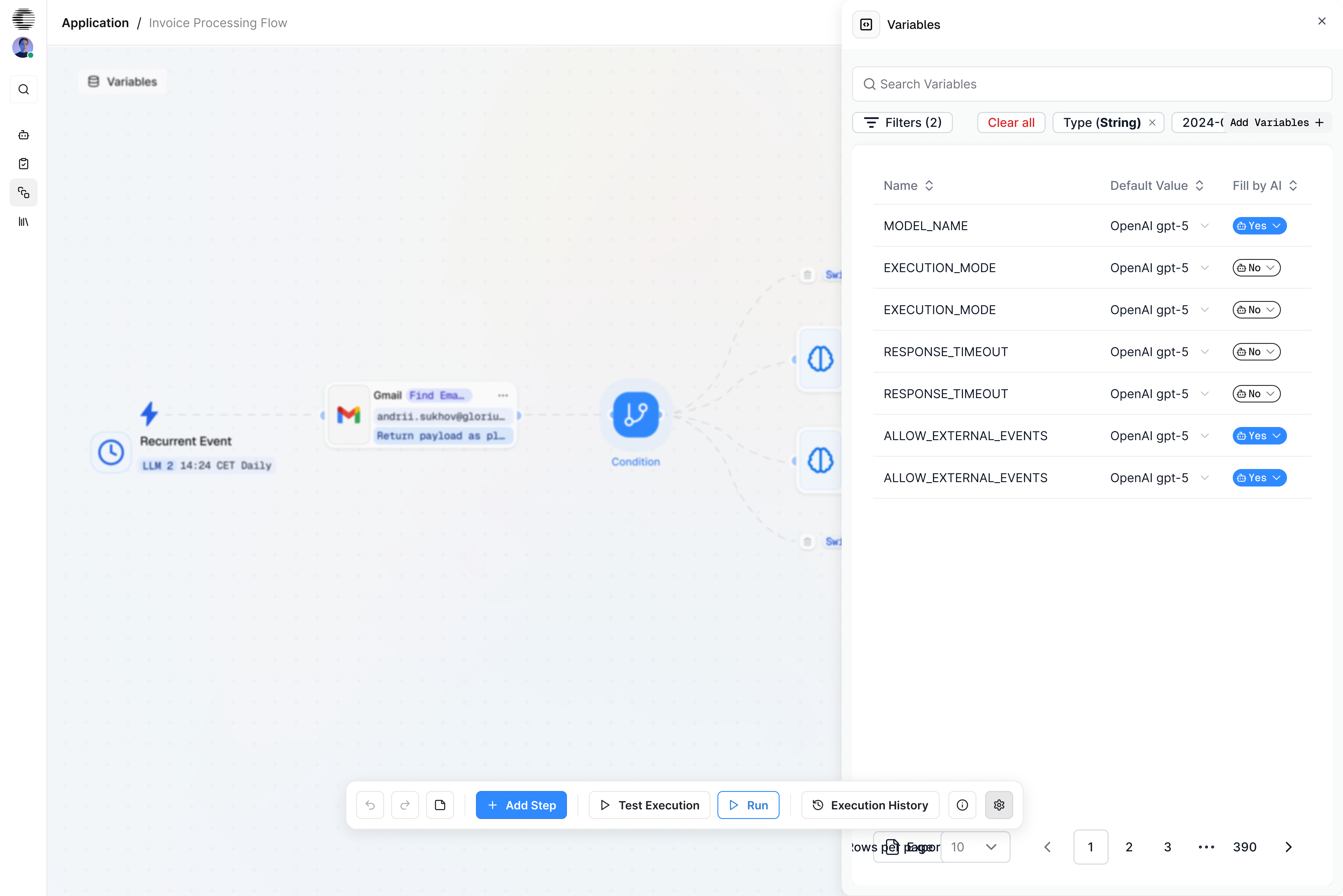Set RESPONSE_TIMEOUT Fill by AI to Yes
1343x896 pixels.
click(1256, 351)
